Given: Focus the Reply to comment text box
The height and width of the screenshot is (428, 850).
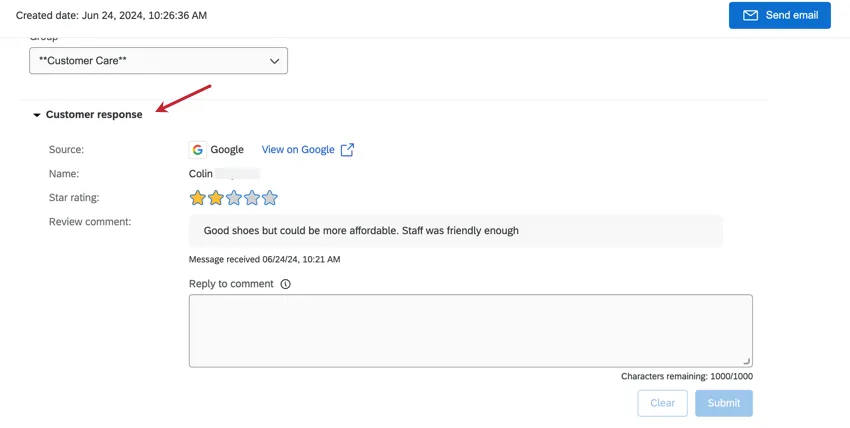Looking at the screenshot, I should pos(470,330).
